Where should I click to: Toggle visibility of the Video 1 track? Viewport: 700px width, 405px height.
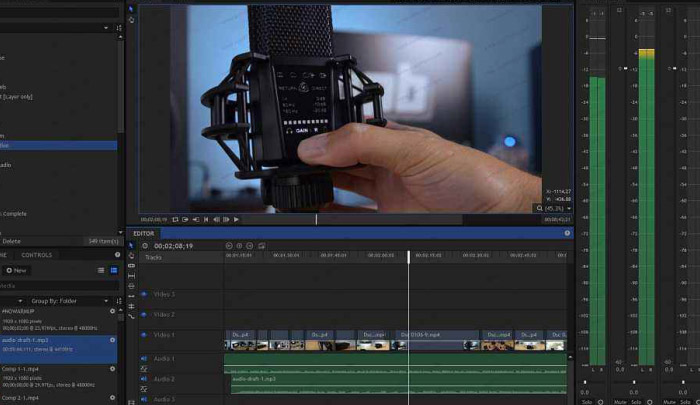143,335
